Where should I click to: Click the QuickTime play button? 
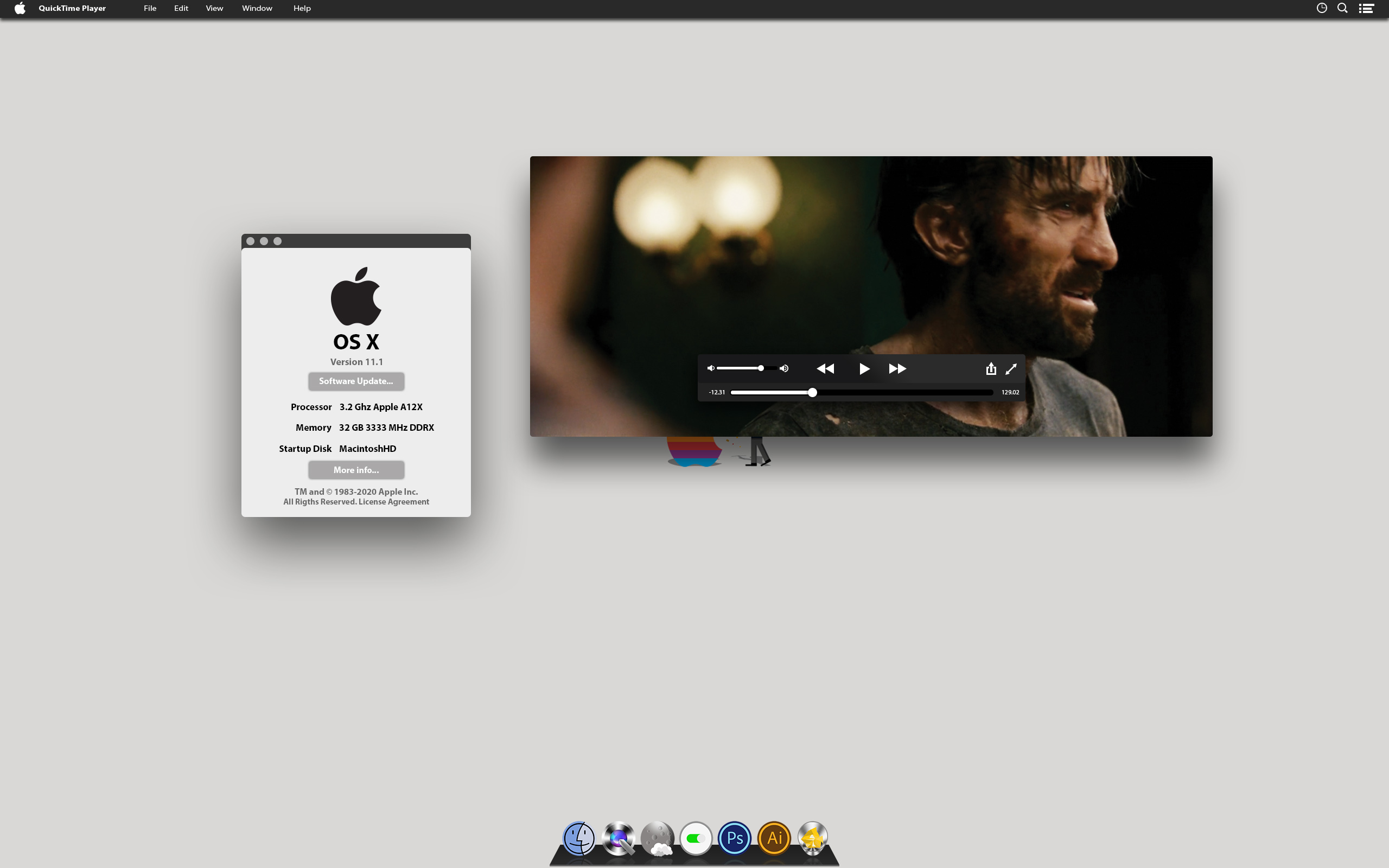coord(862,368)
